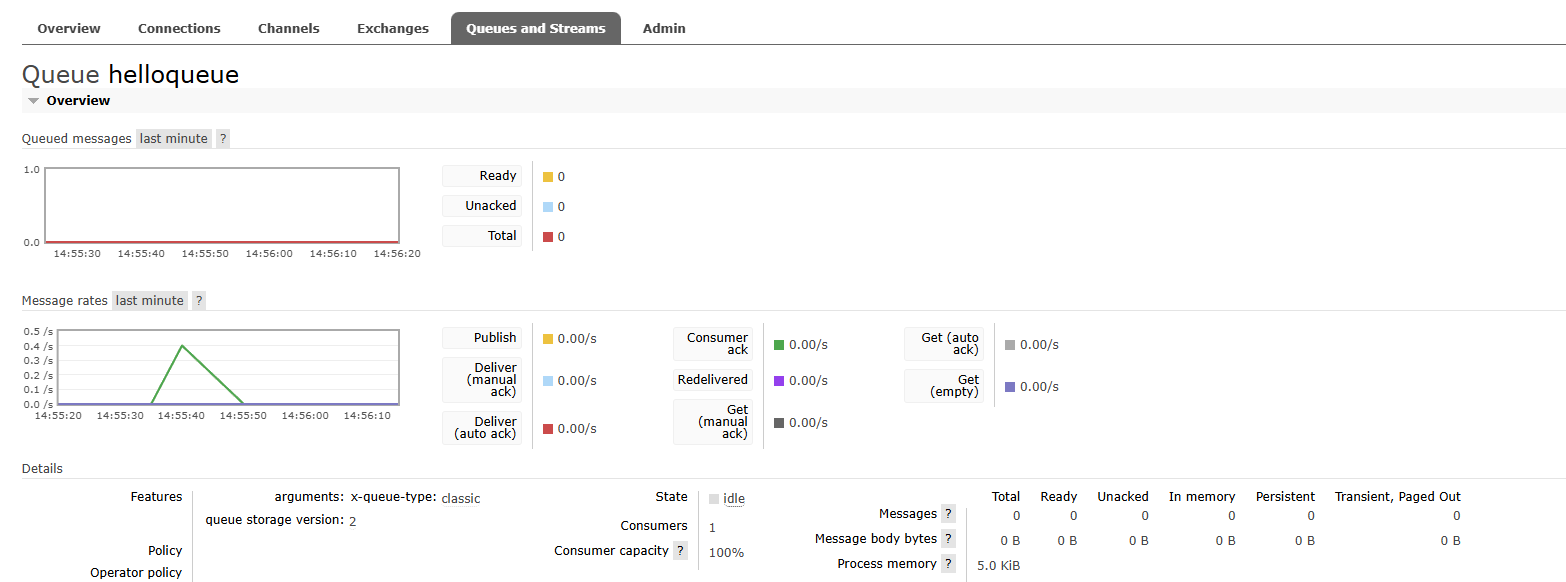This screenshot has height=582, width=1566.
Task: Click the green Consumer ack swatch
Action: [x=779, y=345]
